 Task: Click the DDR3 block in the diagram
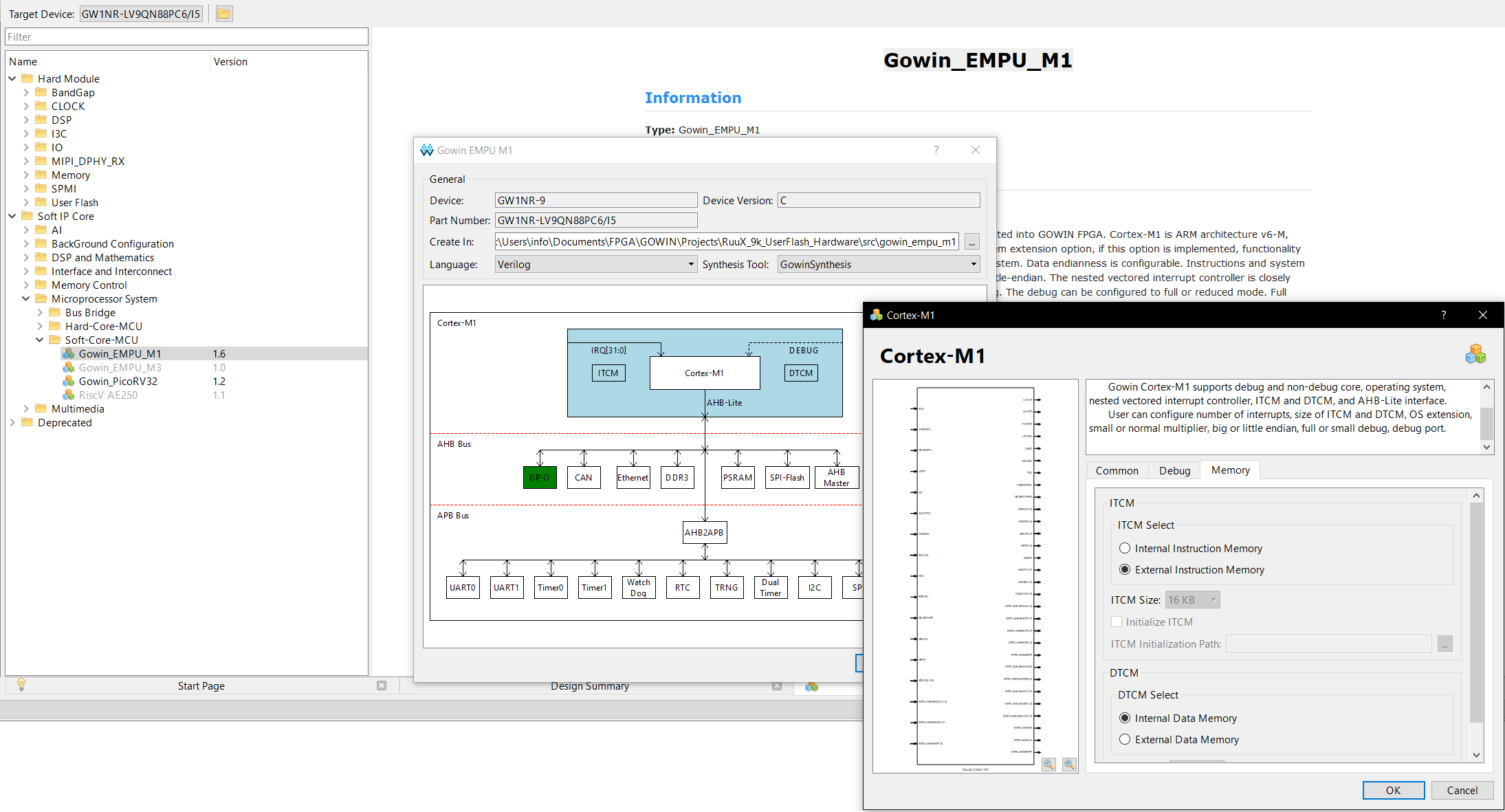677,477
